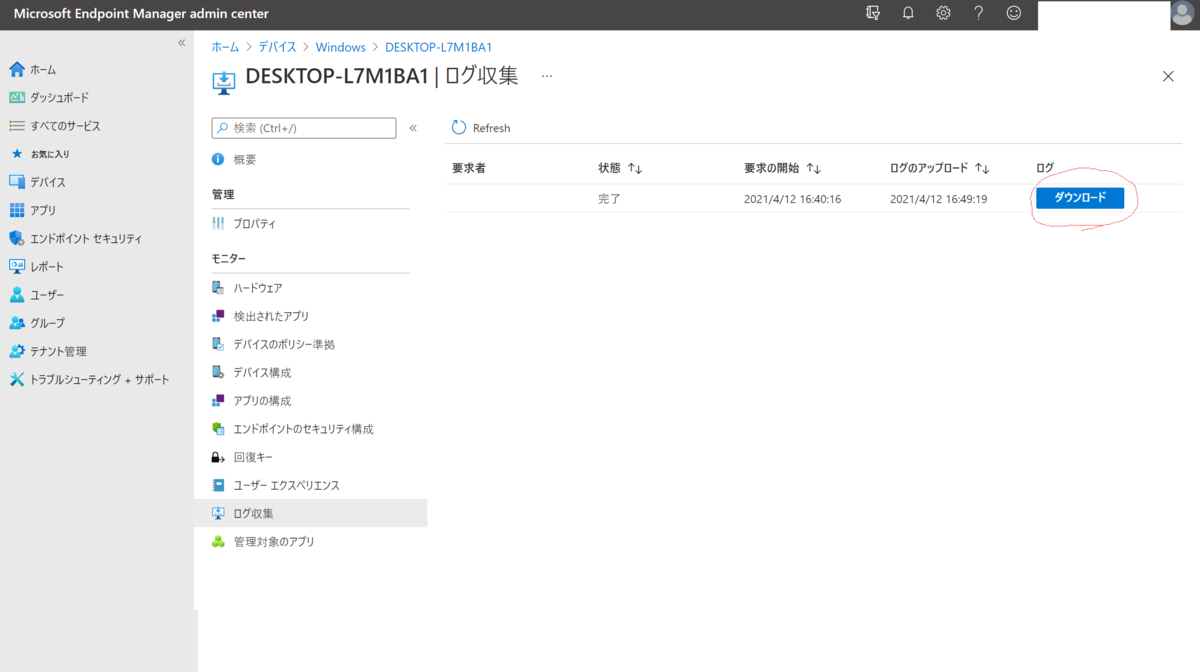Click the ダウンロード button
The width and height of the screenshot is (1200, 672).
(x=1080, y=198)
